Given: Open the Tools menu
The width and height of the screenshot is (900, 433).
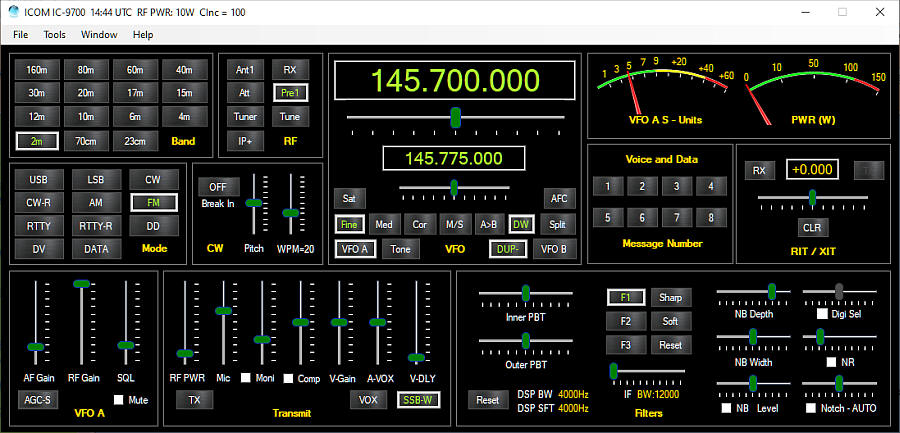Looking at the screenshot, I should pos(55,34).
